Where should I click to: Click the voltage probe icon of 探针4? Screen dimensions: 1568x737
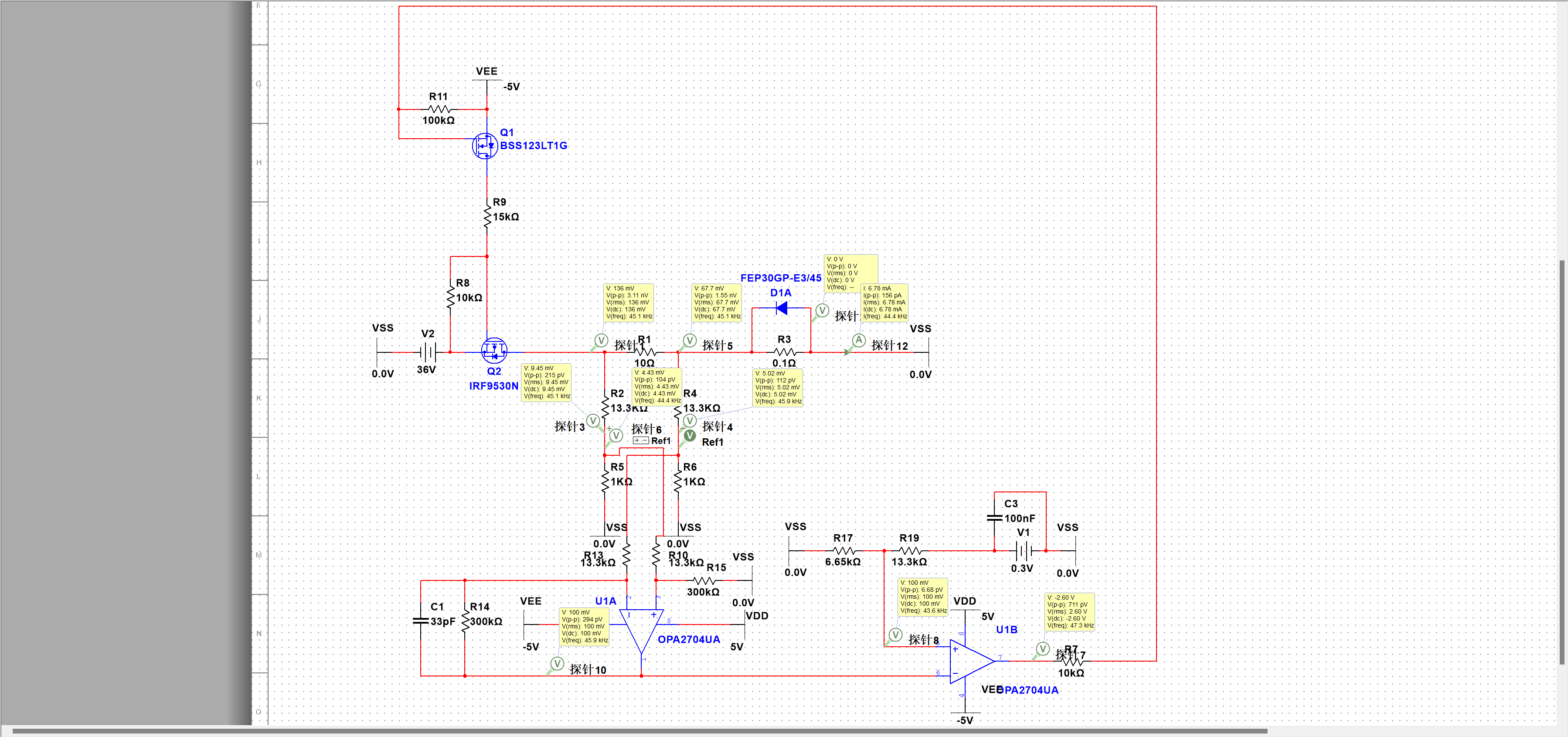(x=690, y=420)
